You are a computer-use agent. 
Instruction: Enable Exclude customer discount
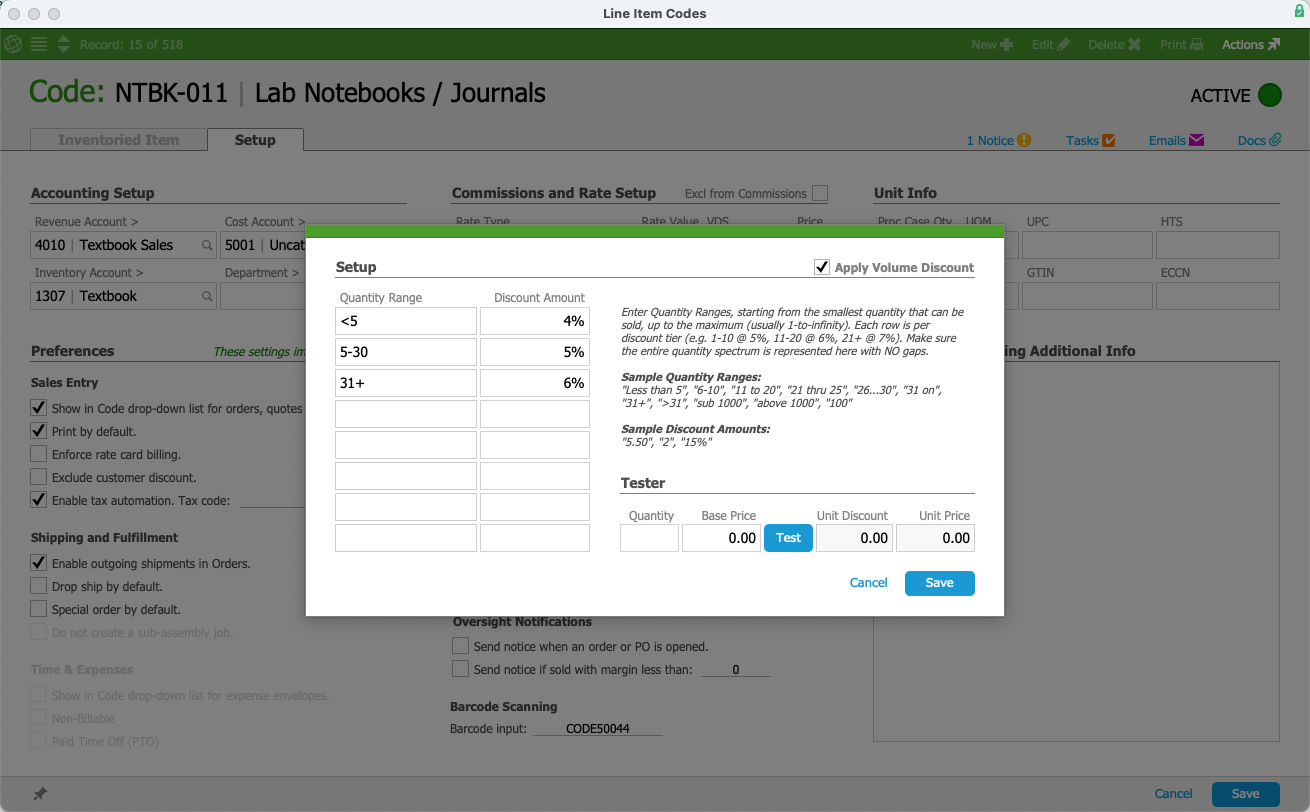[x=39, y=477]
